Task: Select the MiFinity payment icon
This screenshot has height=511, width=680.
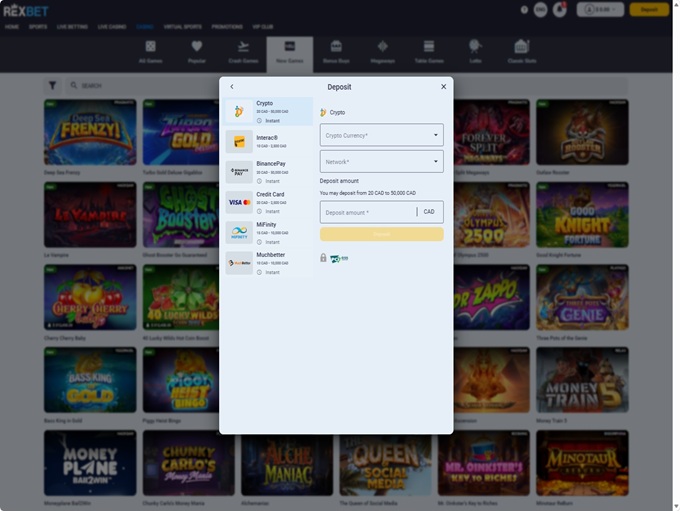Action: (x=239, y=233)
